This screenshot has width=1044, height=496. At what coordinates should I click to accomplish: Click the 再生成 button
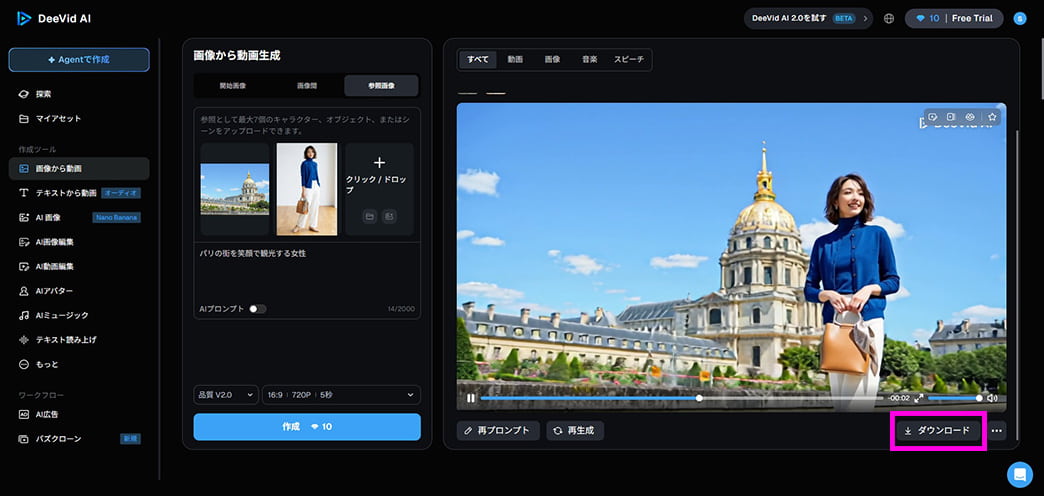pos(575,431)
